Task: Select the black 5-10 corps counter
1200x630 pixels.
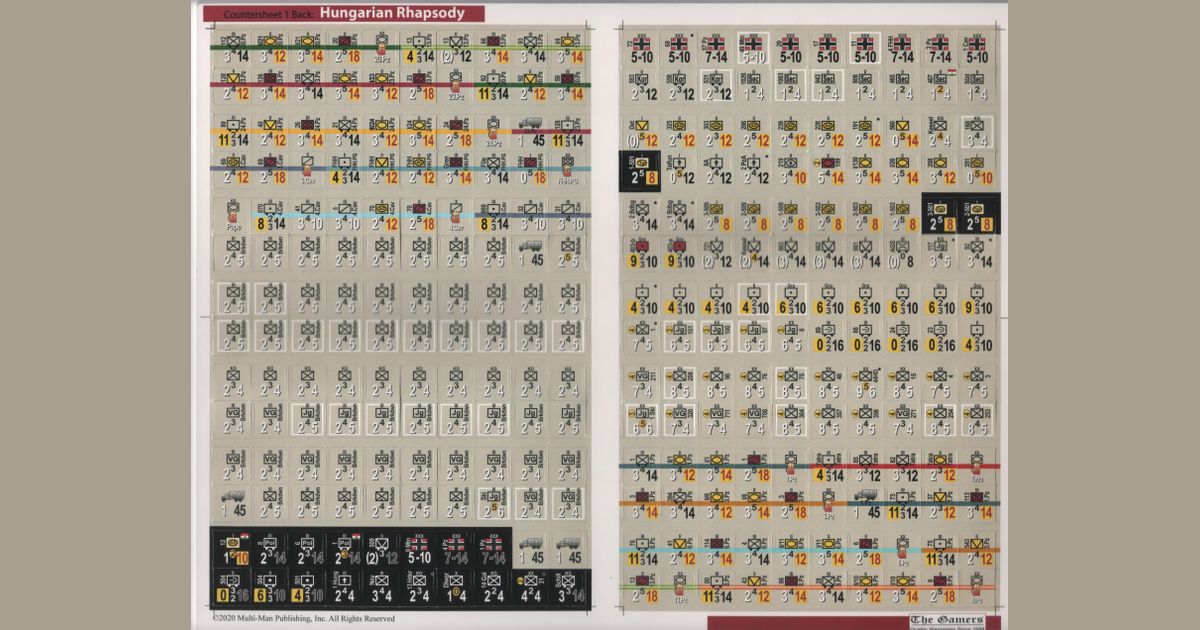Action: (419, 547)
